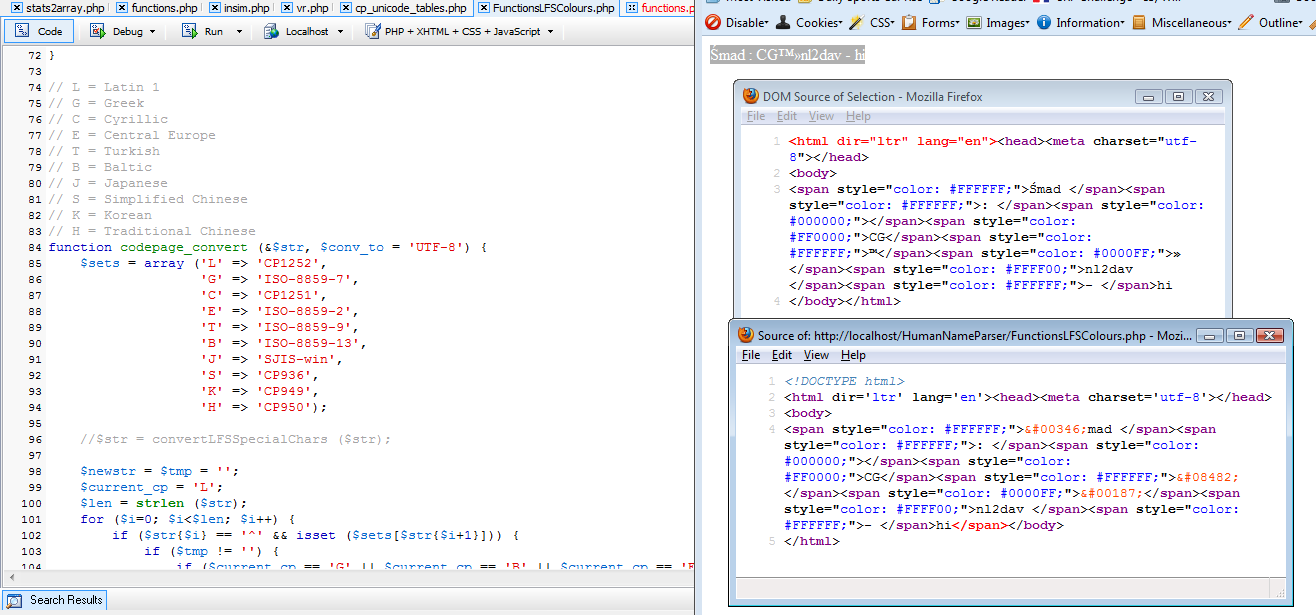Open the Search Results tab
Screen dimensions: 1316x615
55,600
